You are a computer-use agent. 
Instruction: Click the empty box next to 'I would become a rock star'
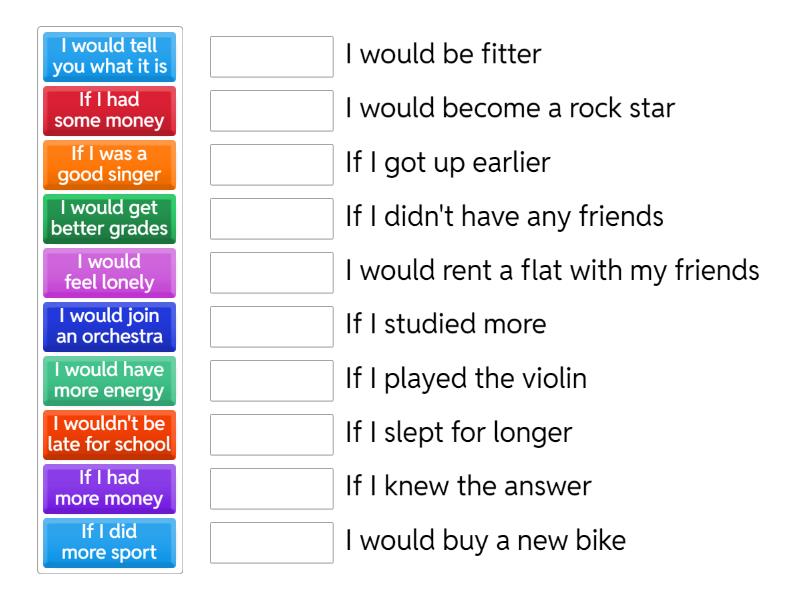pyautogui.click(x=272, y=111)
